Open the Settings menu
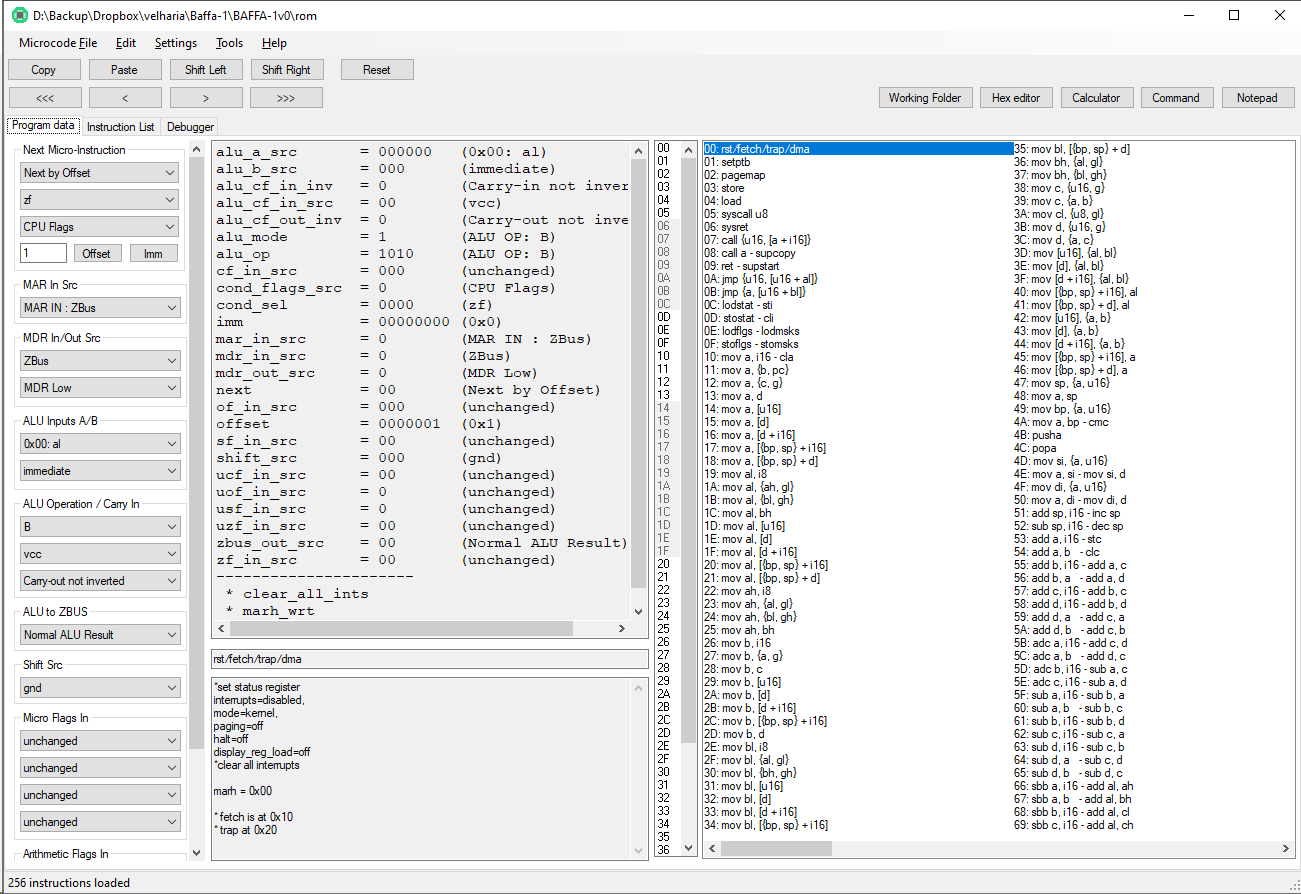The image size is (1301, 894). point(176,43)
